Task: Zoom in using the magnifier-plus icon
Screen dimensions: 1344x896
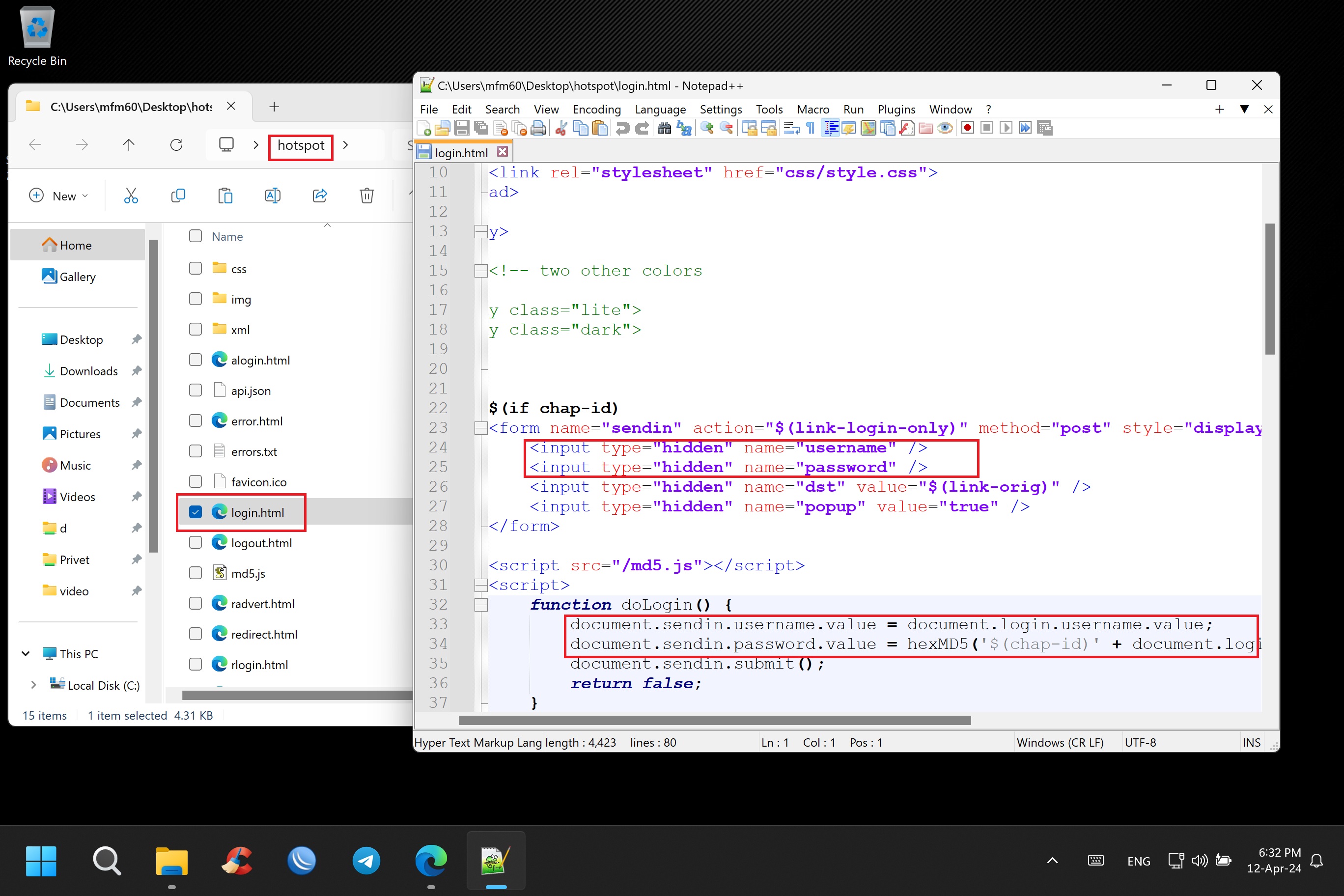Action: (x=707, y=128)
